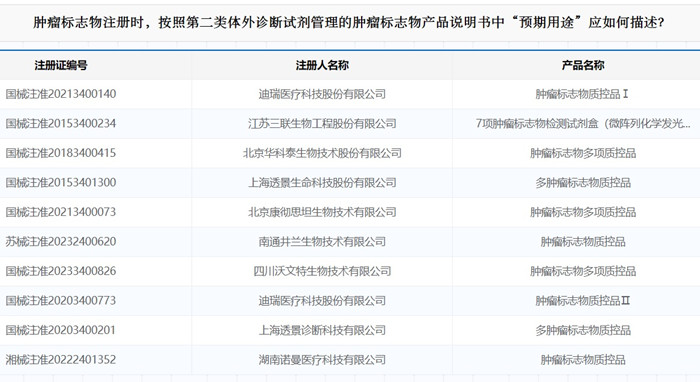Click product 肿瘤标志物质控品Ⅱ
This screenshot has height=382, width=700.
(583, 301)
